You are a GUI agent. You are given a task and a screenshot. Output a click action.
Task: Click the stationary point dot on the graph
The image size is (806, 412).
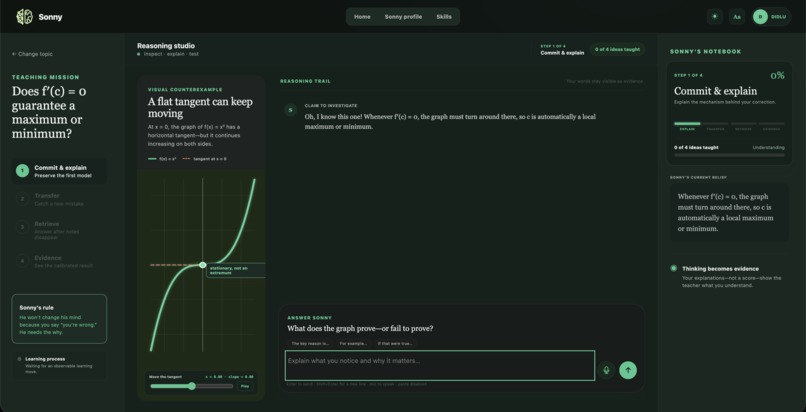203,265
